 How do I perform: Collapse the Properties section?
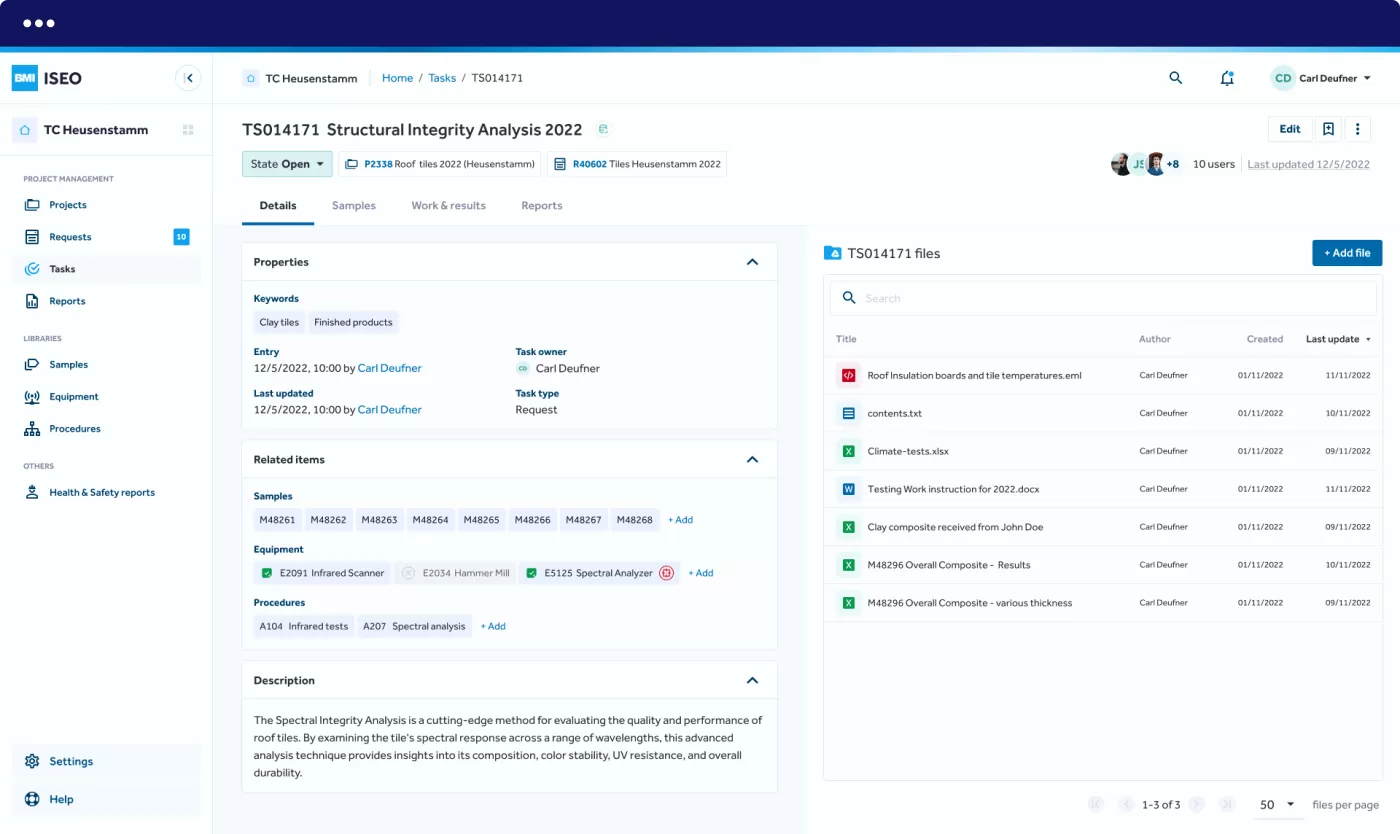click(752, 262)
